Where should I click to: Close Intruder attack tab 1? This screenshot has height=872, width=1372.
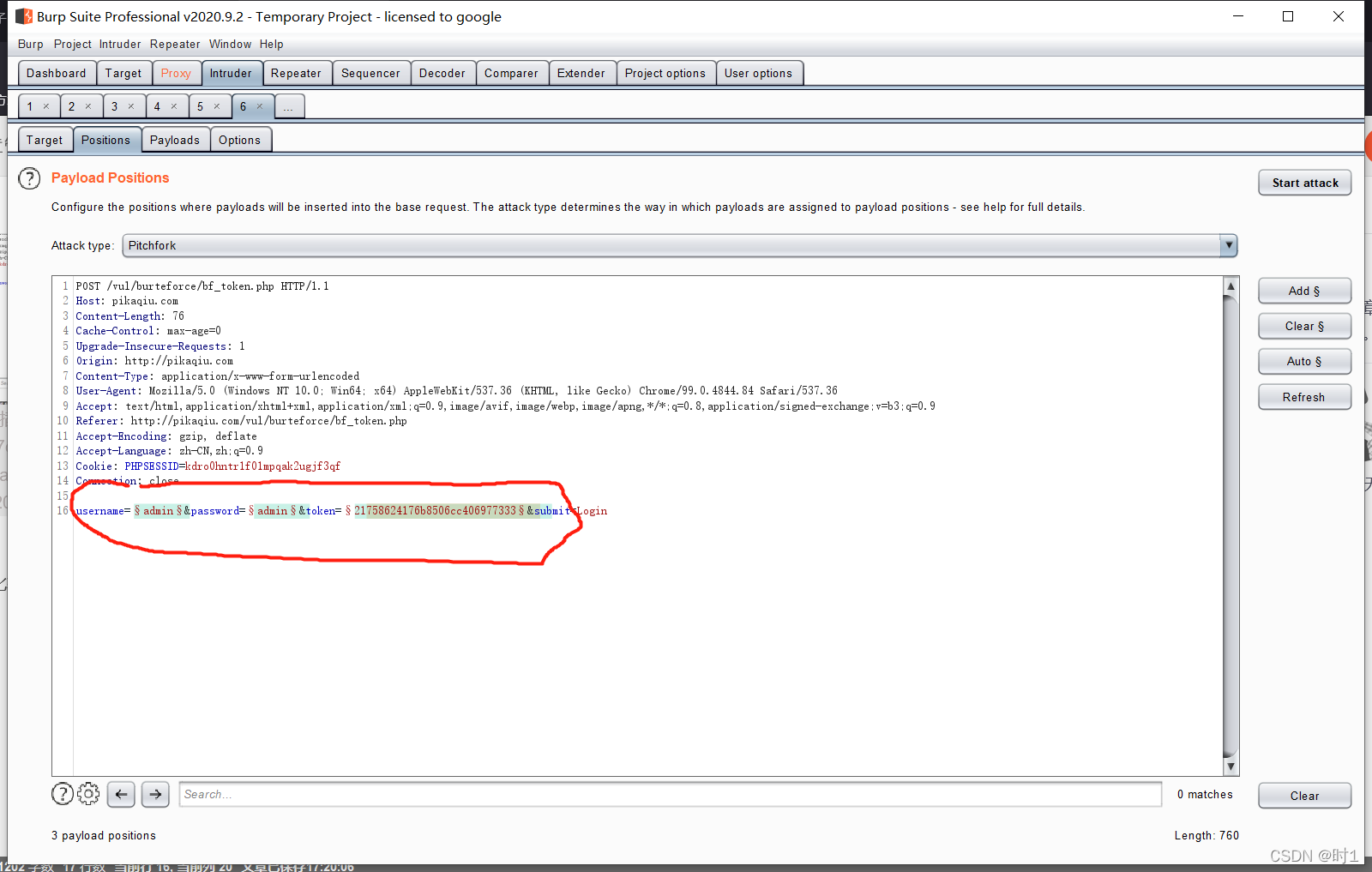[46, 106]
